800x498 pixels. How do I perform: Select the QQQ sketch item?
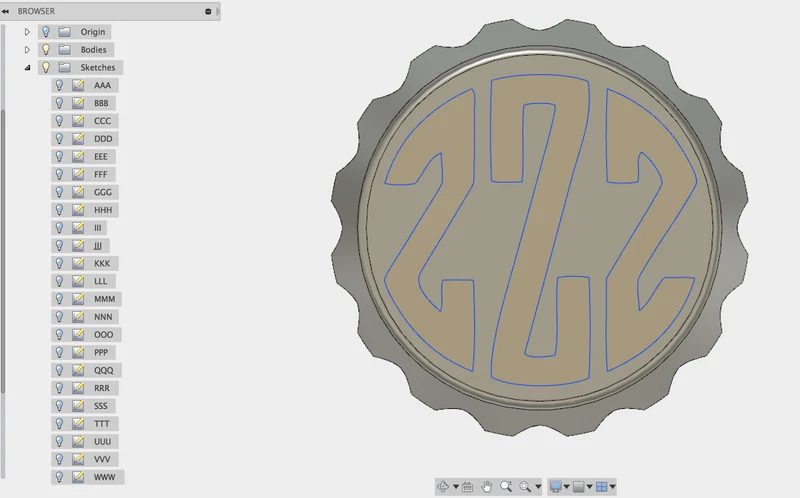pyautogui.click(x=104, y=370)
